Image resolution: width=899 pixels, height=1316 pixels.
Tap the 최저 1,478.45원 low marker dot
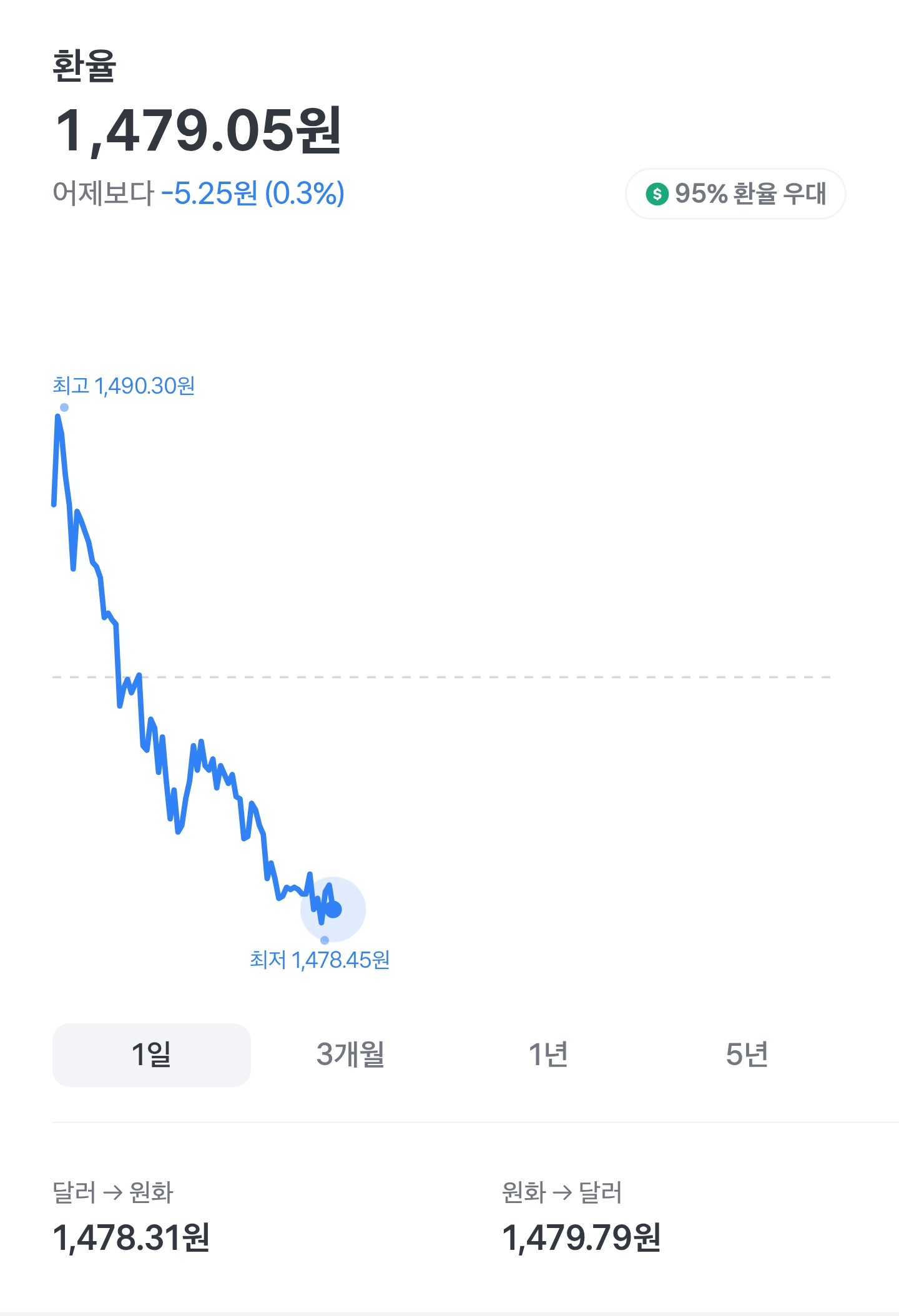pos(325,940)
